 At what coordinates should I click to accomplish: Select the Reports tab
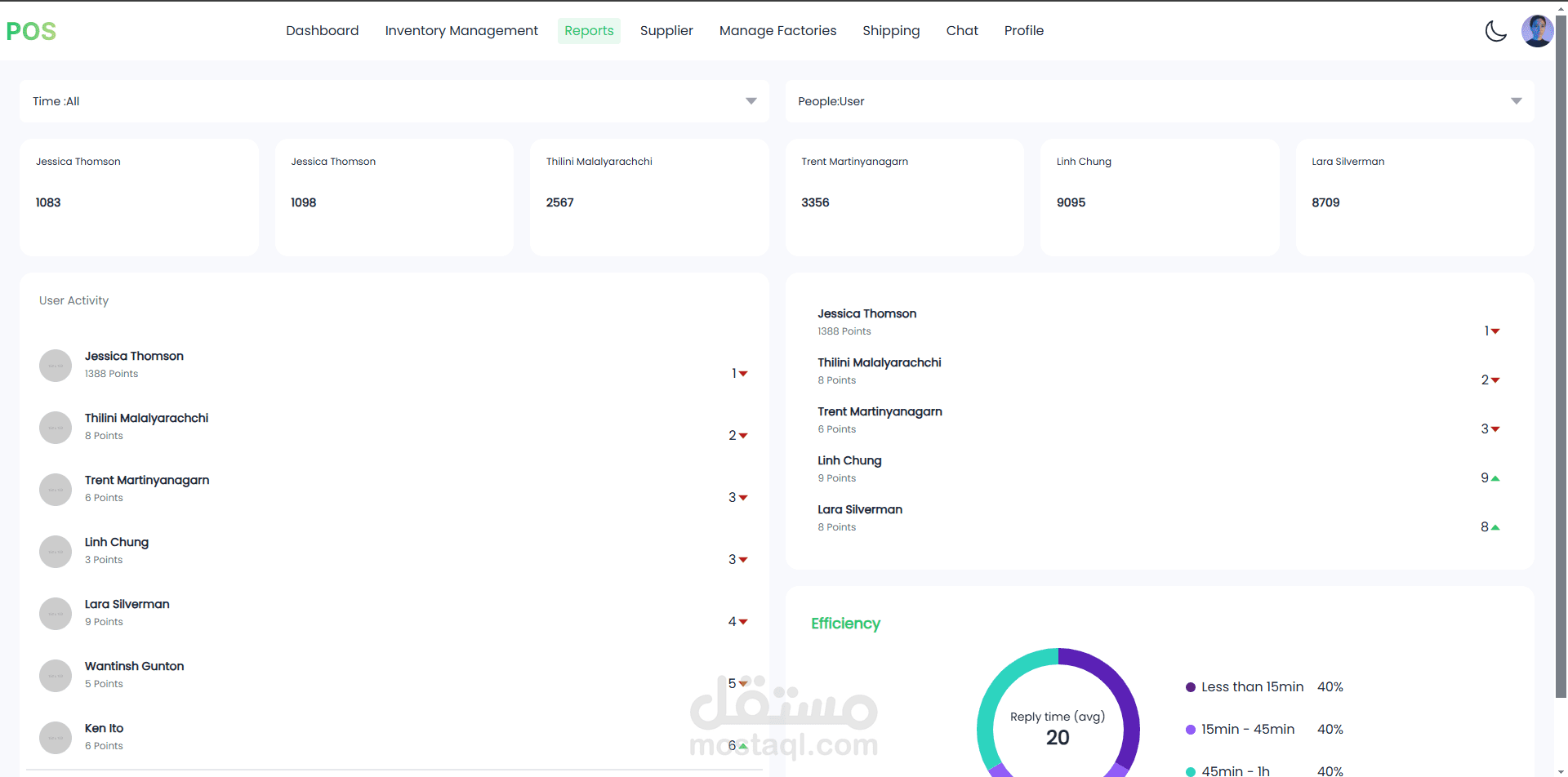click(x=589, y=31)
